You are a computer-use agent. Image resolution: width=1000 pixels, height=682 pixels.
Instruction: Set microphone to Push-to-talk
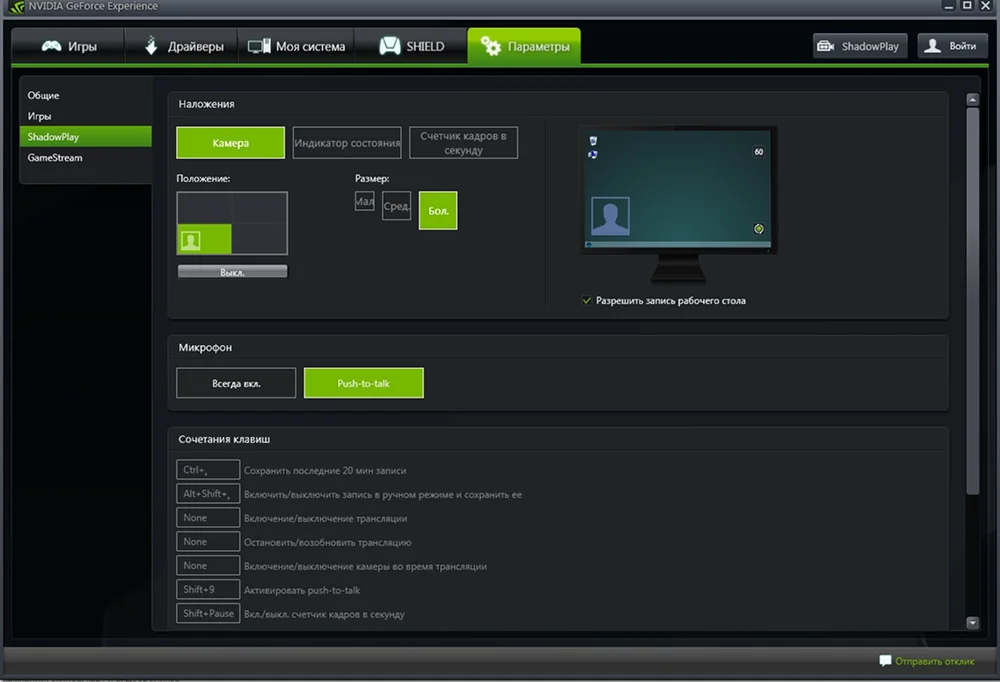coord(364,383)
